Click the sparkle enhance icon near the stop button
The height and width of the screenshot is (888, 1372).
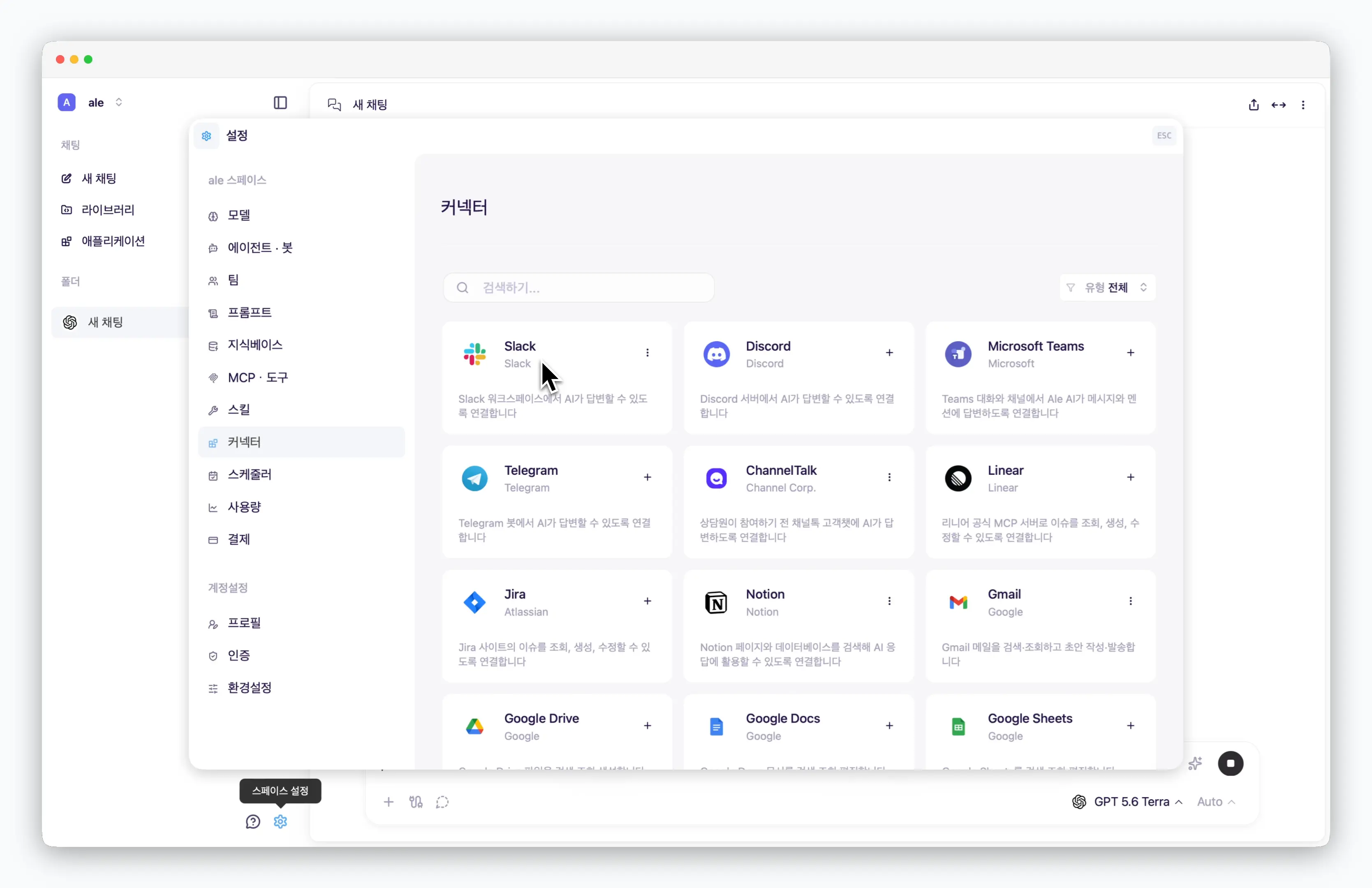click(1195, 763)
